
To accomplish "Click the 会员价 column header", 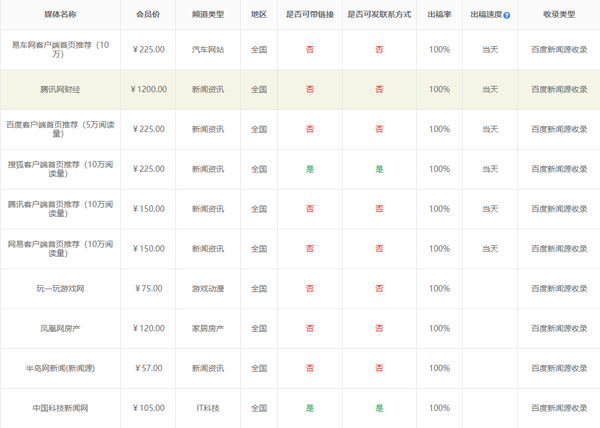I will click(x=148, y=16).
